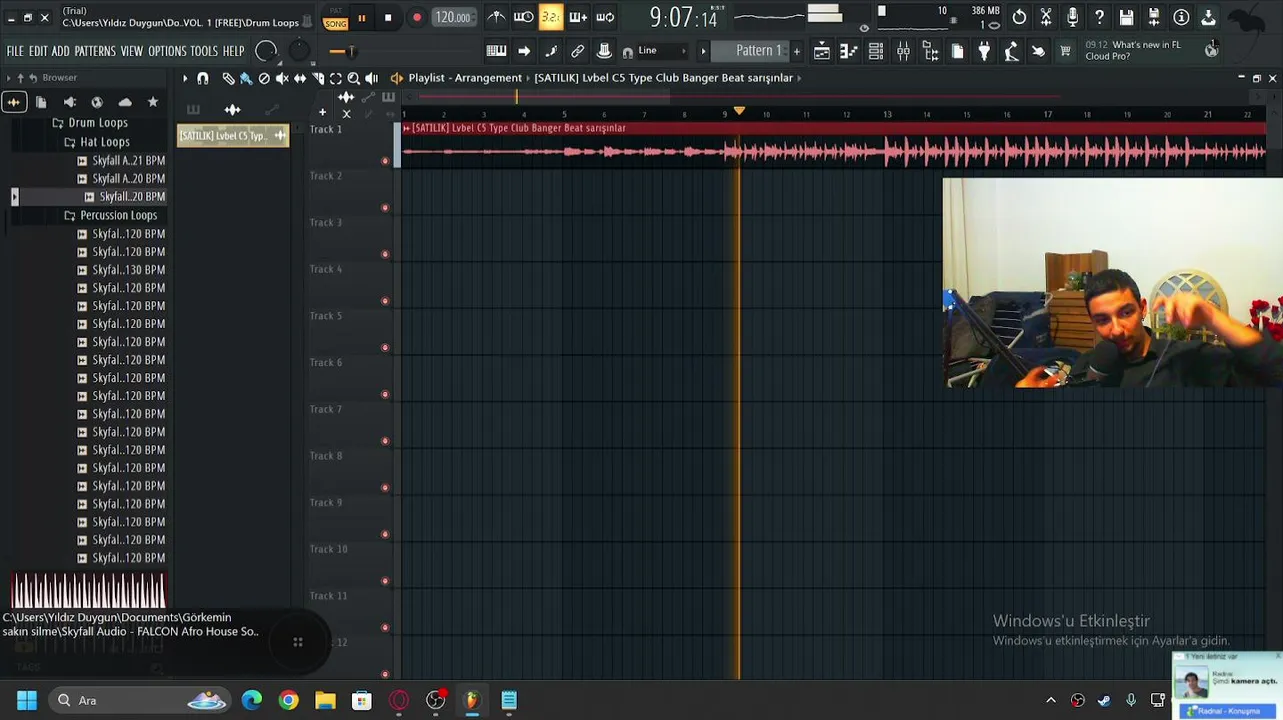Toggle countdown before recording
The image size is (1283, 720).
tap(551, 17)
